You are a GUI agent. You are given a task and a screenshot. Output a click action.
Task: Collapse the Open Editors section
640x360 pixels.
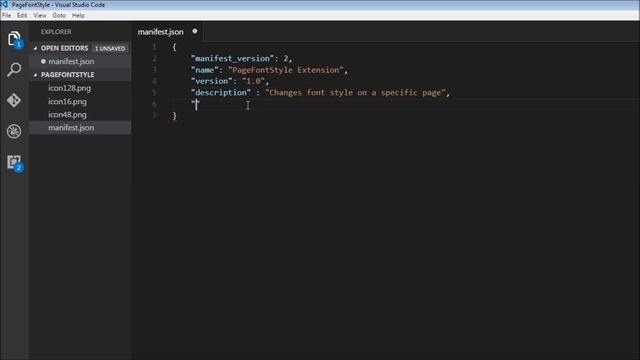pos(35,48)
